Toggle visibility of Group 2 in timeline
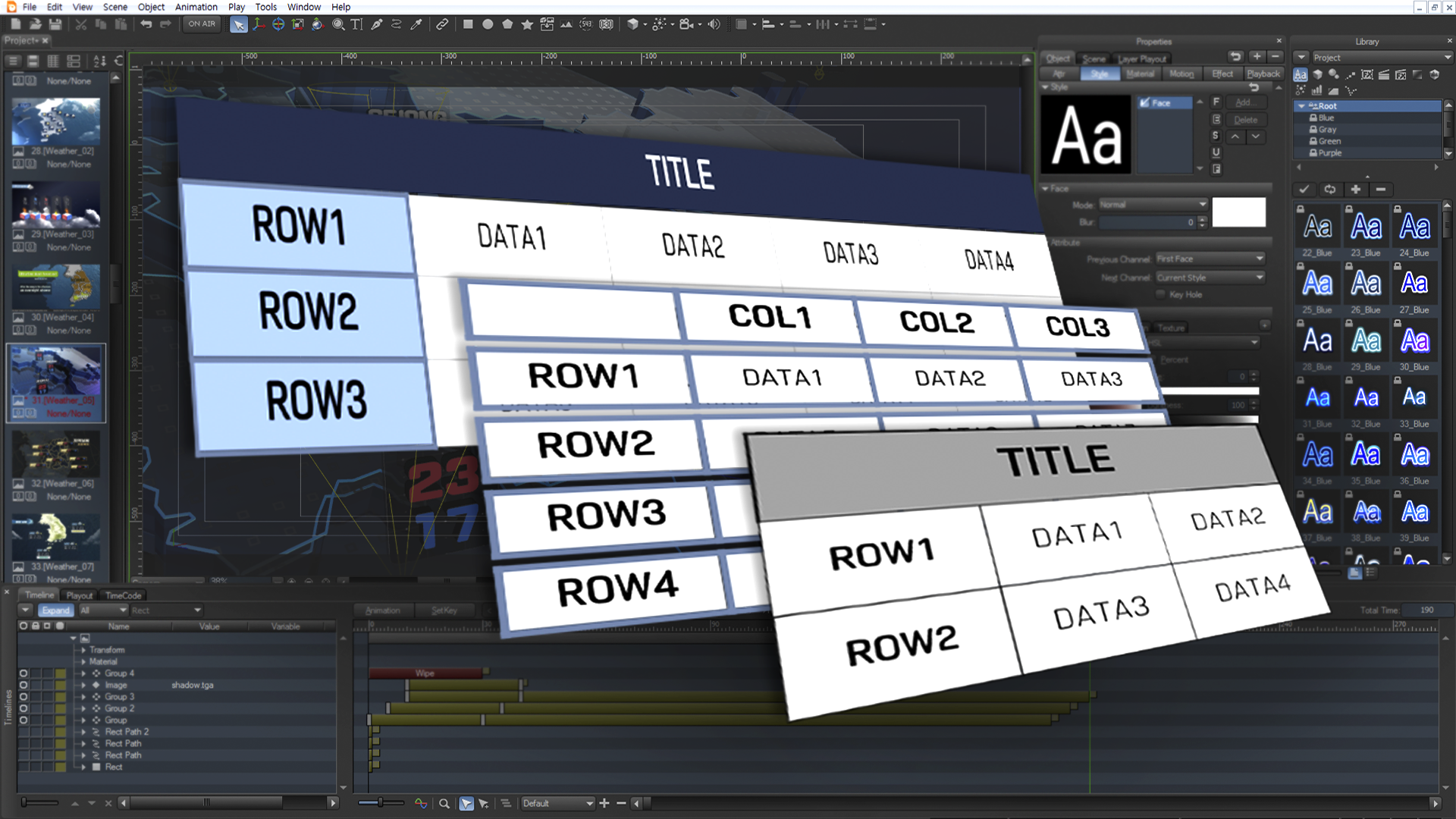This screenshot has height=819, width=1456. pyautogui.click(x=24, y=708)
